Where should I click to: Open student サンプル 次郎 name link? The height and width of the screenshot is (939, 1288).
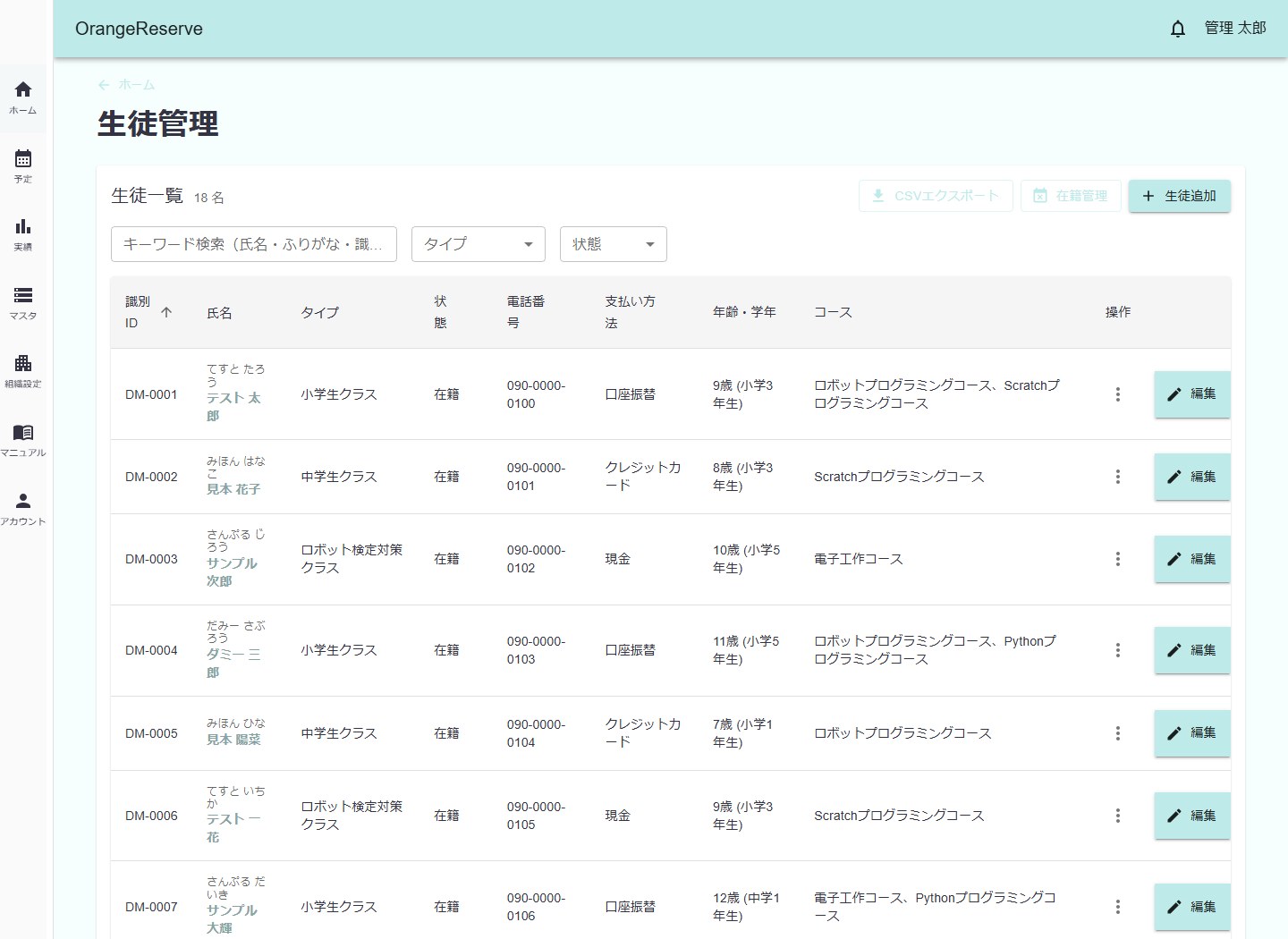232,572
